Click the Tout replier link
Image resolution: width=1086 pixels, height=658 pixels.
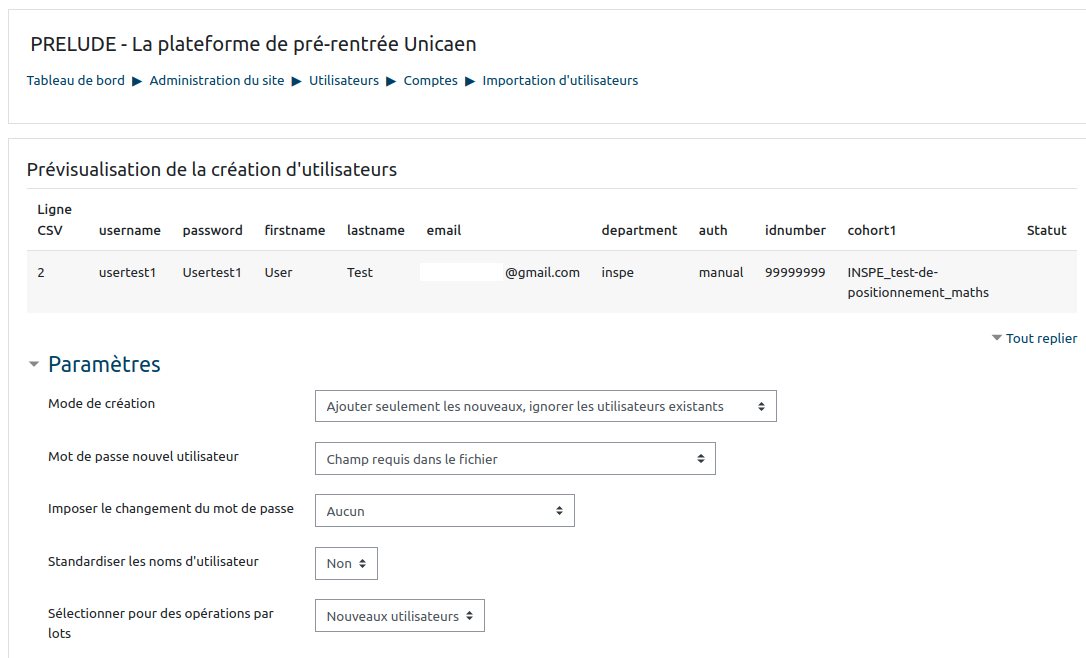(1041, 338)
